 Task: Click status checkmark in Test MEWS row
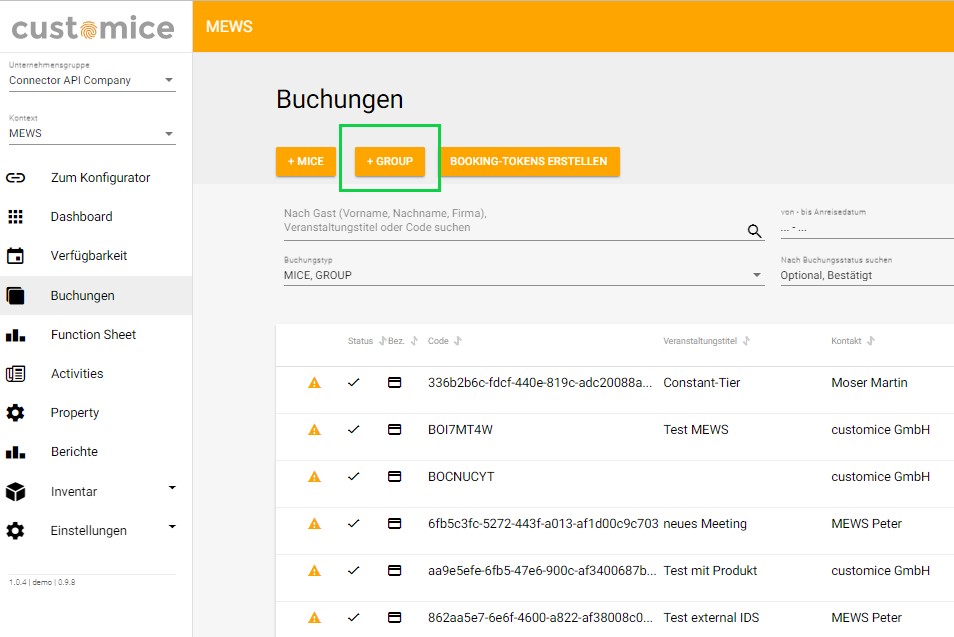coord(353,430)
